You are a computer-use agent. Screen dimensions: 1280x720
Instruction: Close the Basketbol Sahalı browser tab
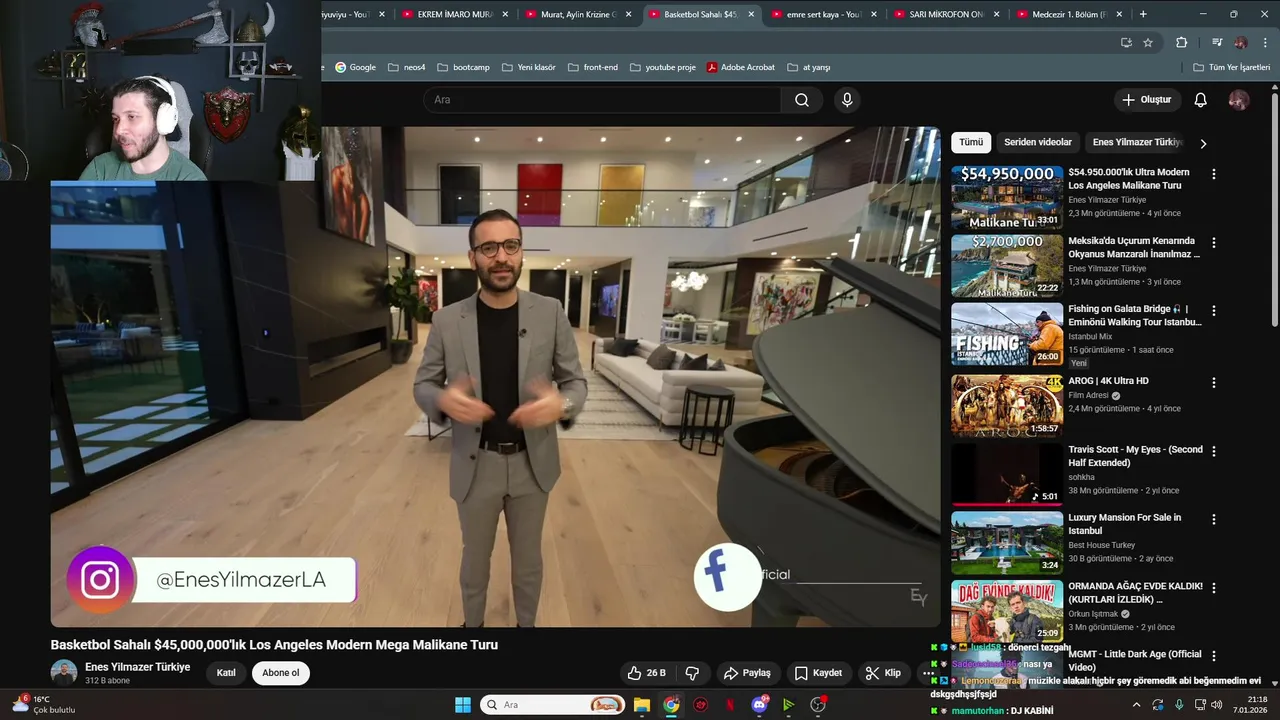(x=750, y=15)
